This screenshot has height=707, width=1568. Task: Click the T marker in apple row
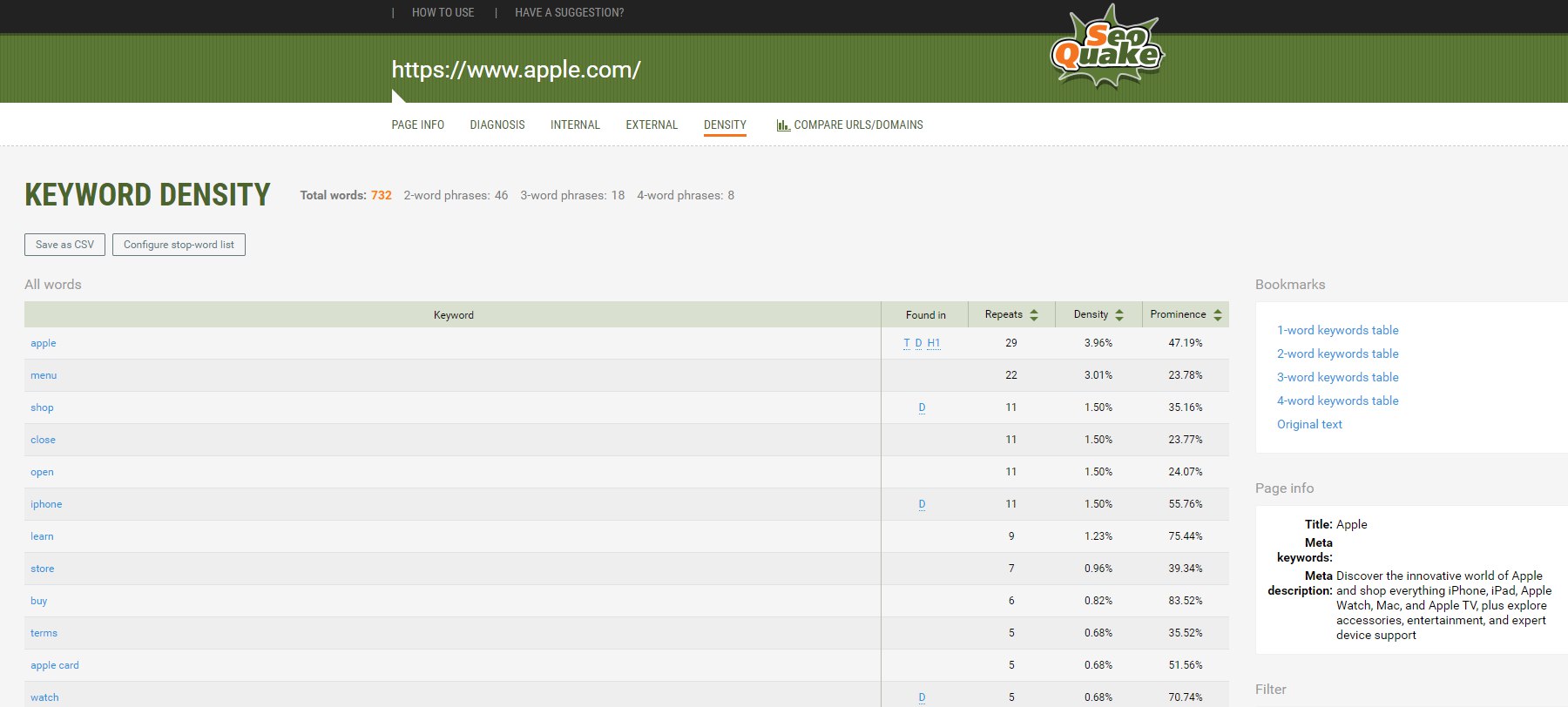coord(907,343)
